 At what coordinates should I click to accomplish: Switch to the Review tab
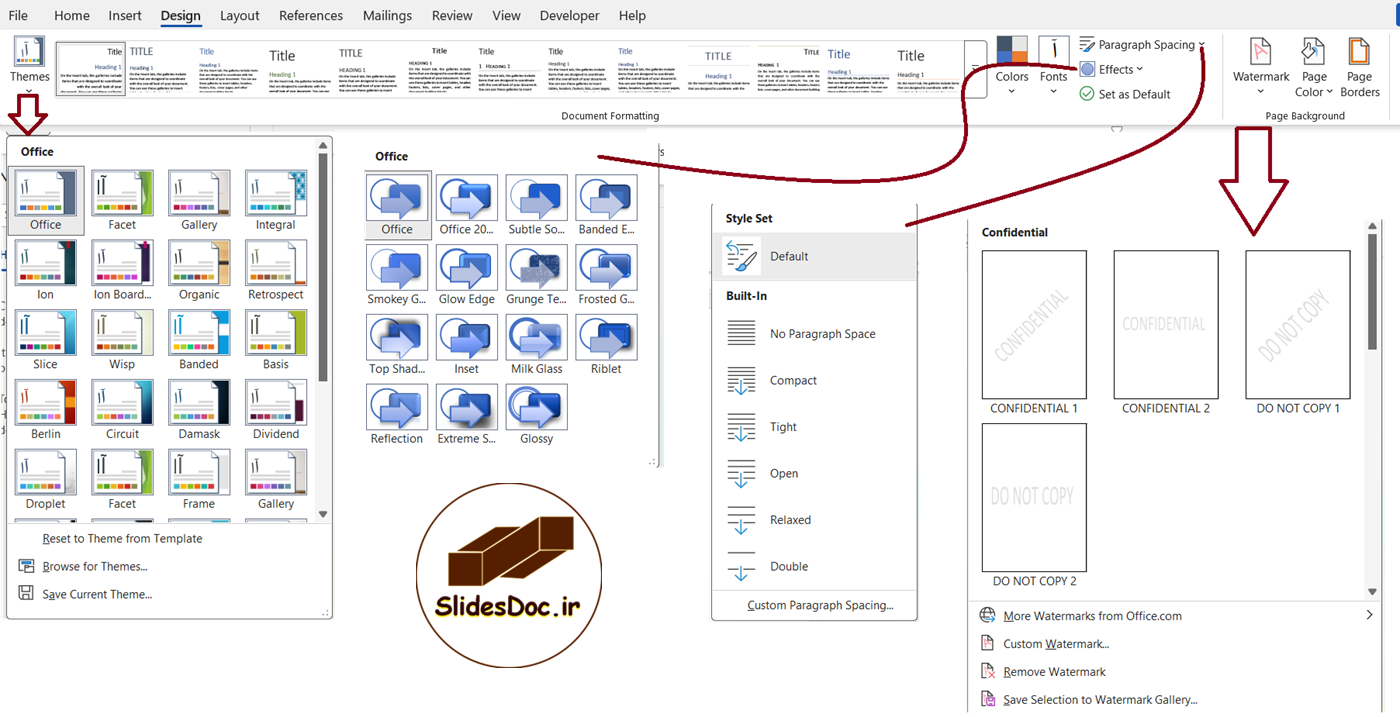pyautogui.click(x=452, y=16)
